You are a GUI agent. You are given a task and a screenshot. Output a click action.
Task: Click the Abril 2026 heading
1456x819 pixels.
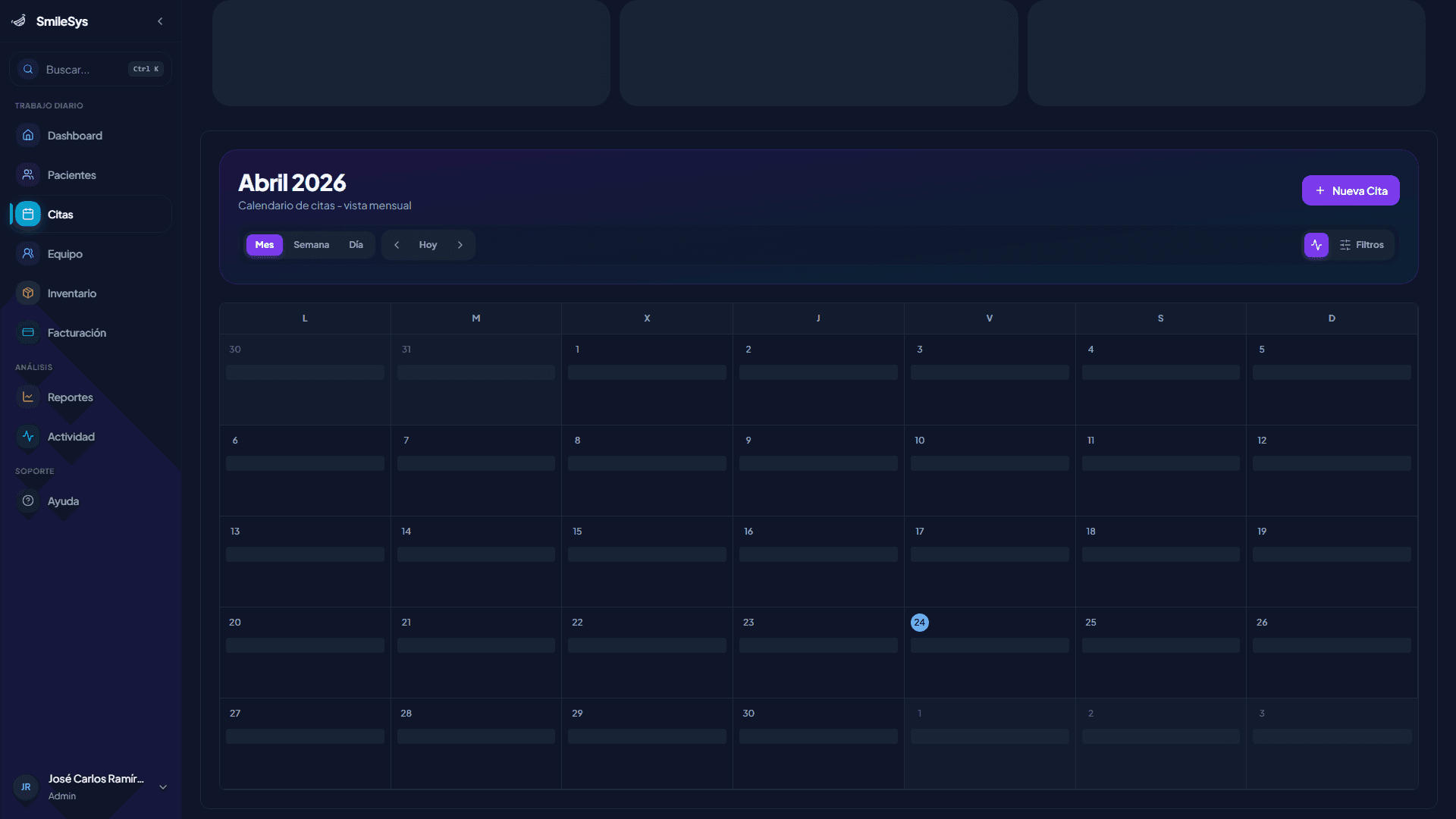[x=292, y=183]
